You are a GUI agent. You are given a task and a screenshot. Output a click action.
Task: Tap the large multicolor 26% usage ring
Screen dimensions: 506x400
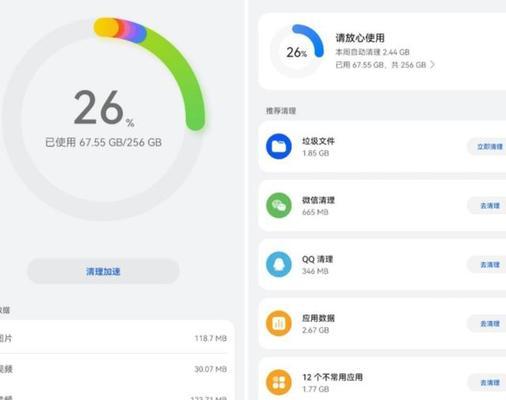coord(103,118)
